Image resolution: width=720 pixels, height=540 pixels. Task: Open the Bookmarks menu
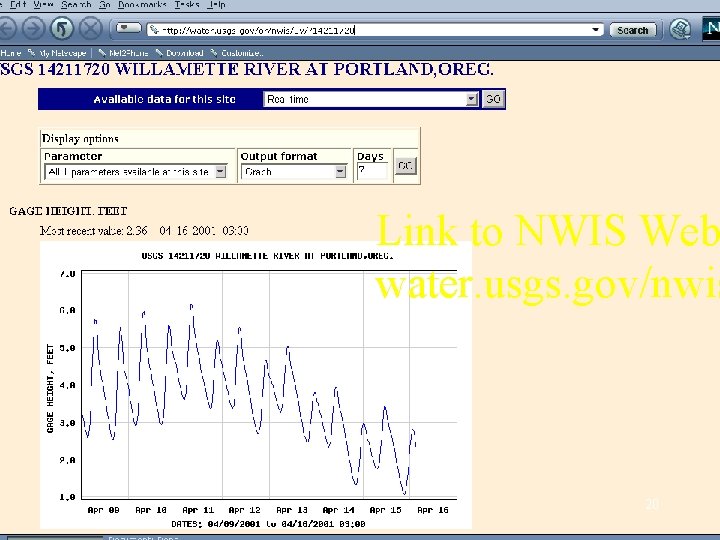pos(142,5)
